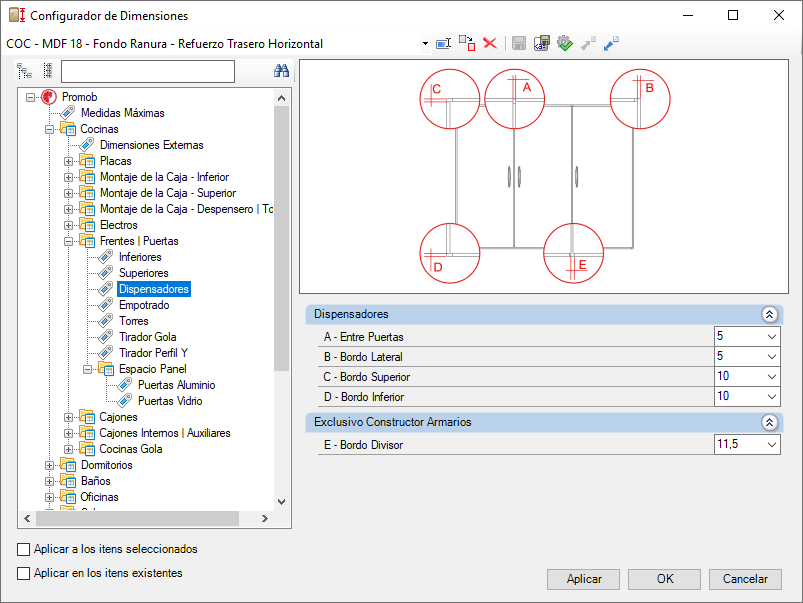Image resolution: width=803 pixels, height=603 pixels.
Task: Click the tree search input field
Action: [x=148, y=71]
